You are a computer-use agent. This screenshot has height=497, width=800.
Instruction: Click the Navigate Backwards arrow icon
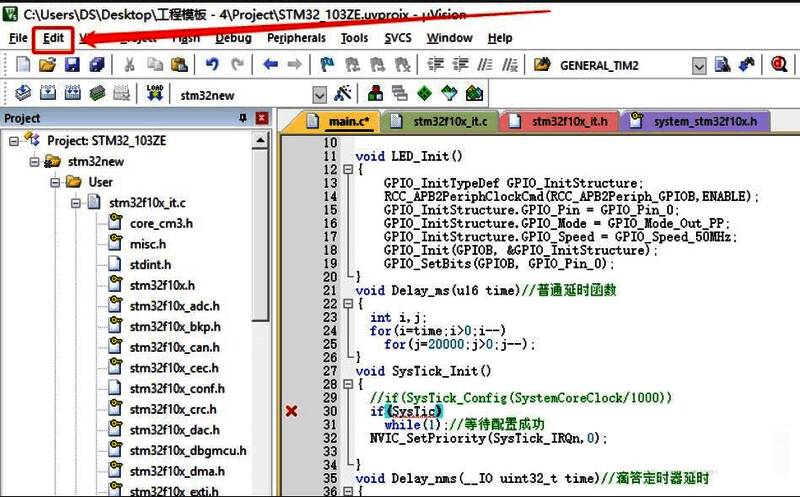270,65
